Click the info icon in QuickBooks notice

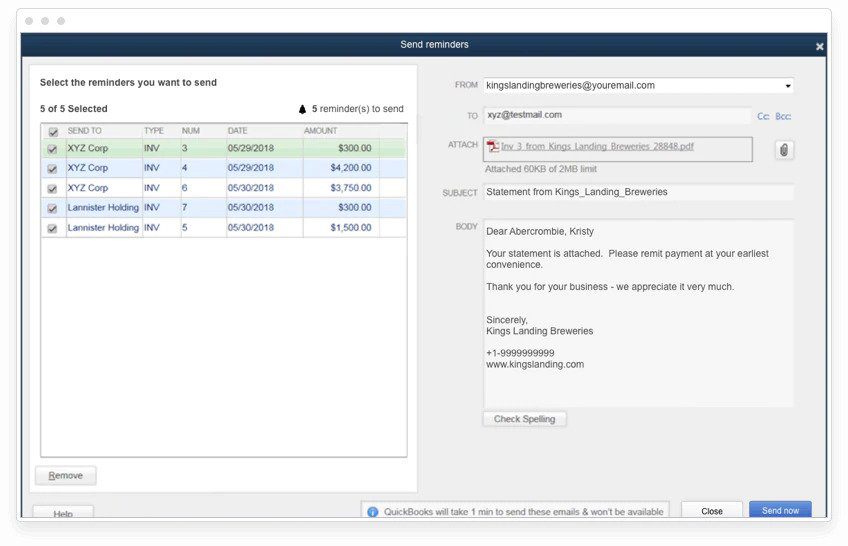coord(372,511)
